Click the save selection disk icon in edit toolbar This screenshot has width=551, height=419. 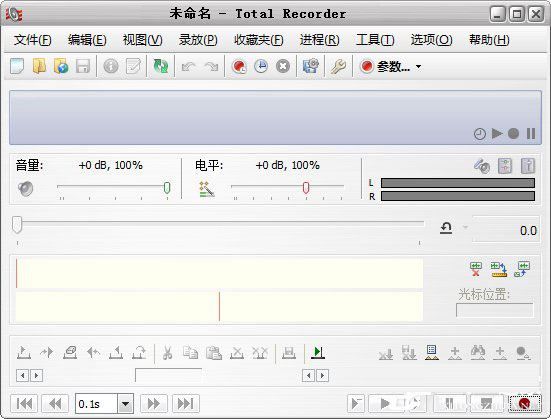[289, 353]
